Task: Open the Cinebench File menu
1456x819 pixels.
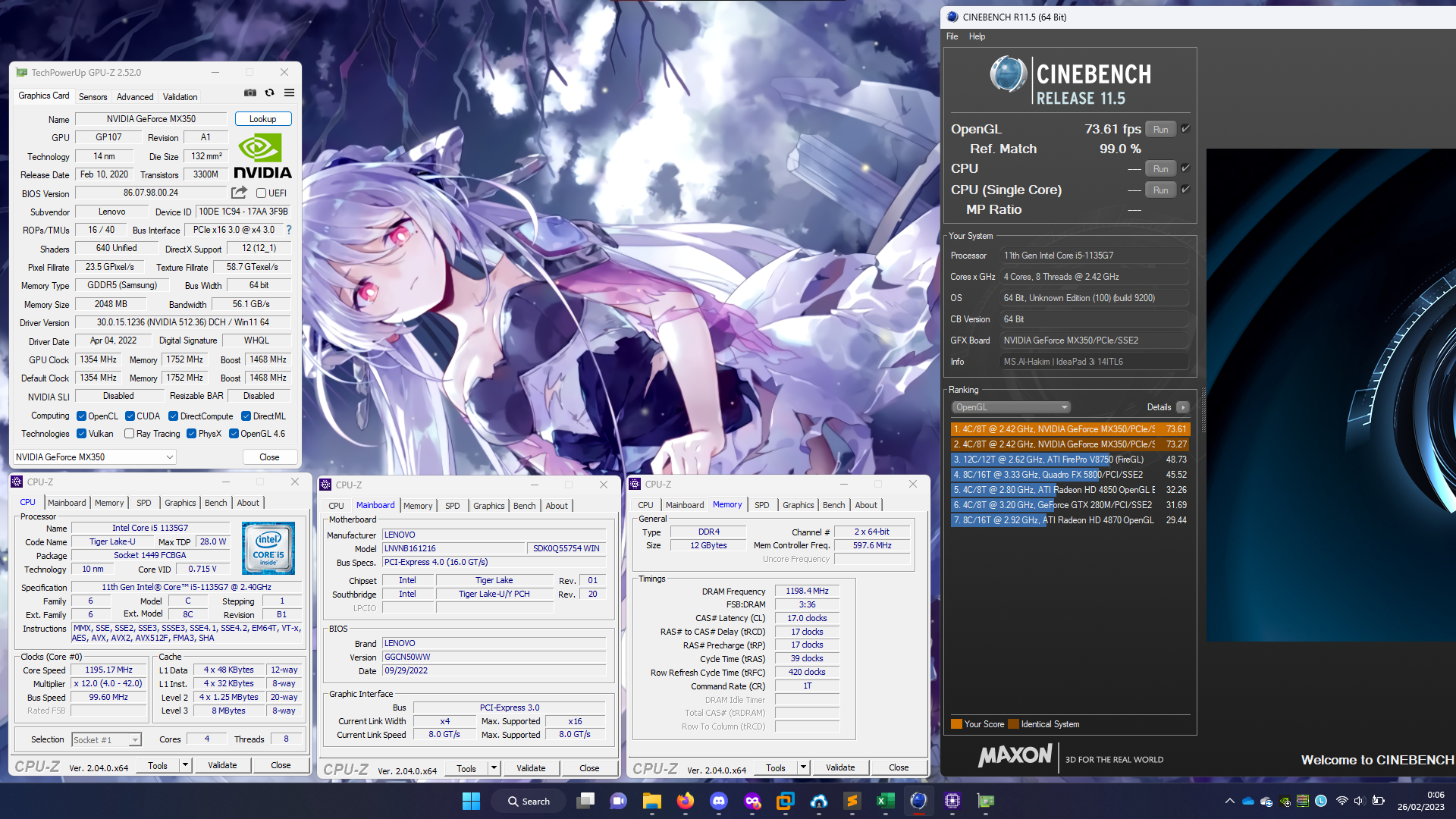Action: point(952,36)
